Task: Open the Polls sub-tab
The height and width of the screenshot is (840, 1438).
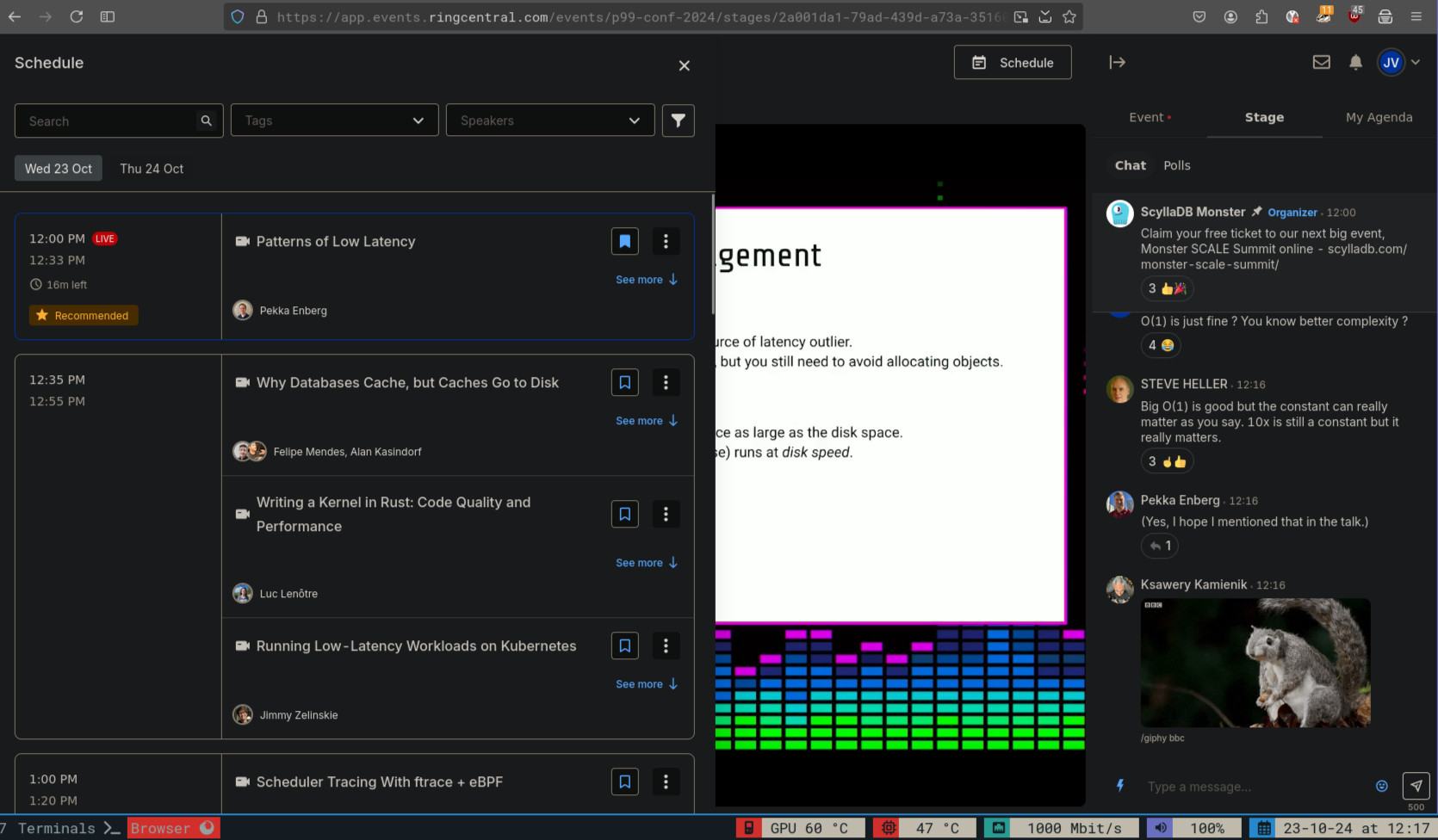Action: click(x=1176, y=165)
